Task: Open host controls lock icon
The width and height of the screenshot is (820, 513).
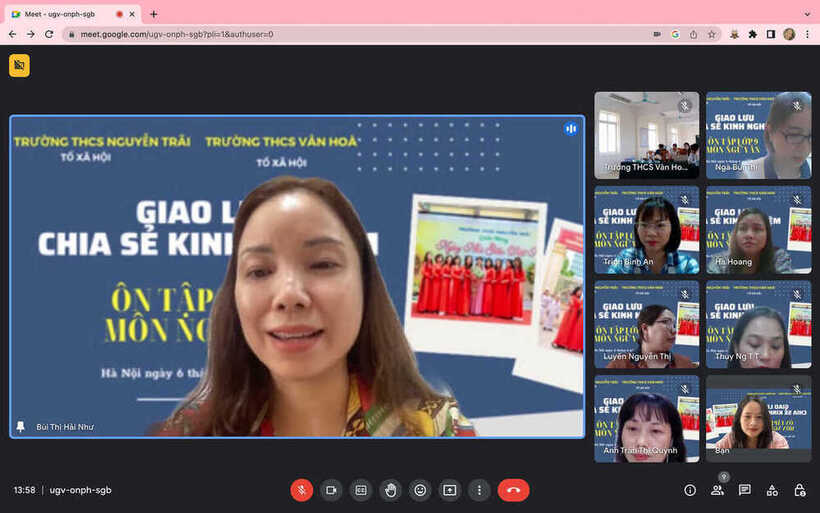Action: coord(799,490)
